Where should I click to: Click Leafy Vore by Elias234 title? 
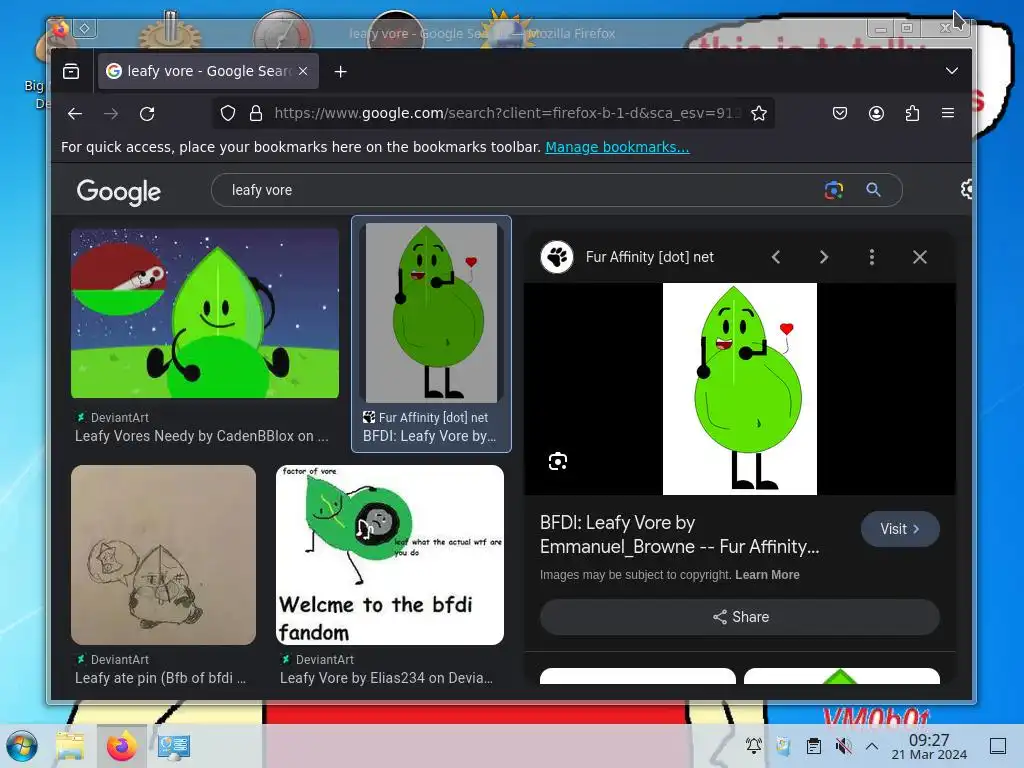tap(386, 679)
